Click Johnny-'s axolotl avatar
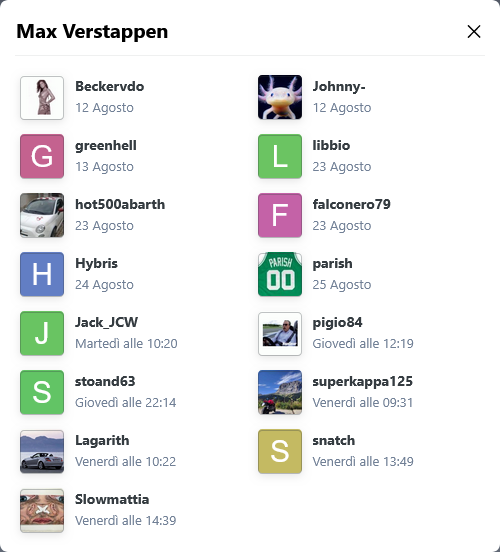 click(280, 97)
